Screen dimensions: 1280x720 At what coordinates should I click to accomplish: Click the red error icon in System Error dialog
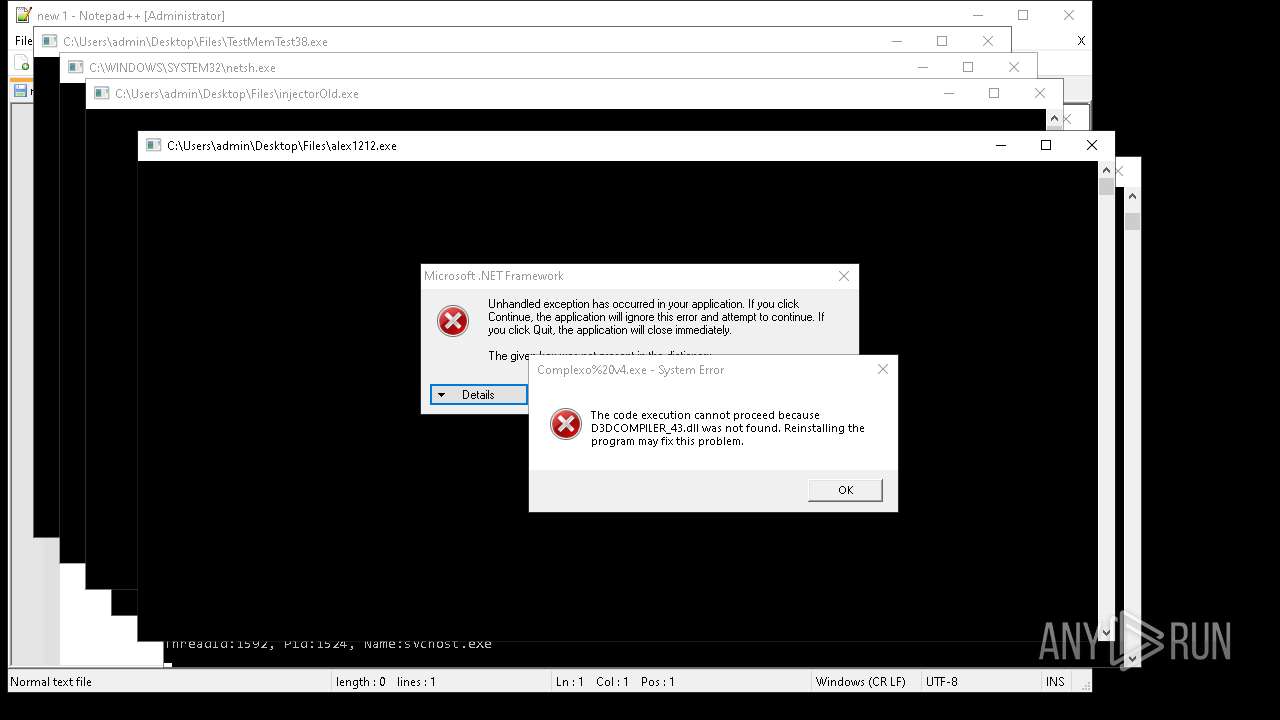pos(566,424)
